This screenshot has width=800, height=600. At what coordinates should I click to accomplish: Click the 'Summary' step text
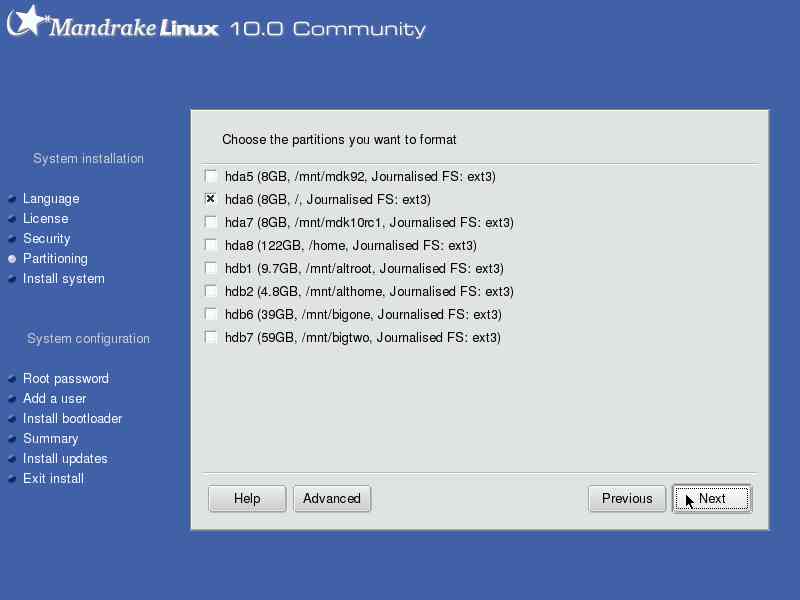coord(51,439)
